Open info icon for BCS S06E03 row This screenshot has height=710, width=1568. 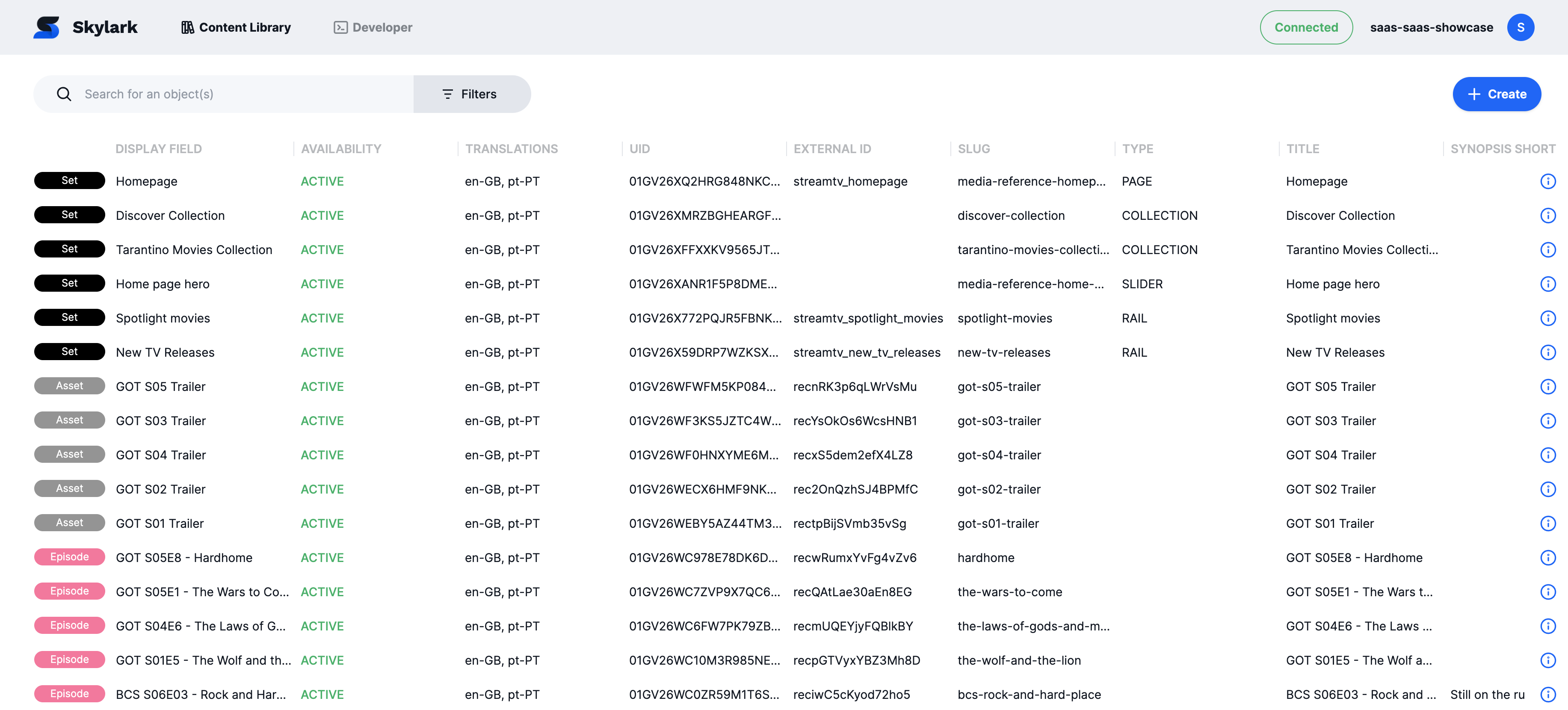pos(1547,694)
